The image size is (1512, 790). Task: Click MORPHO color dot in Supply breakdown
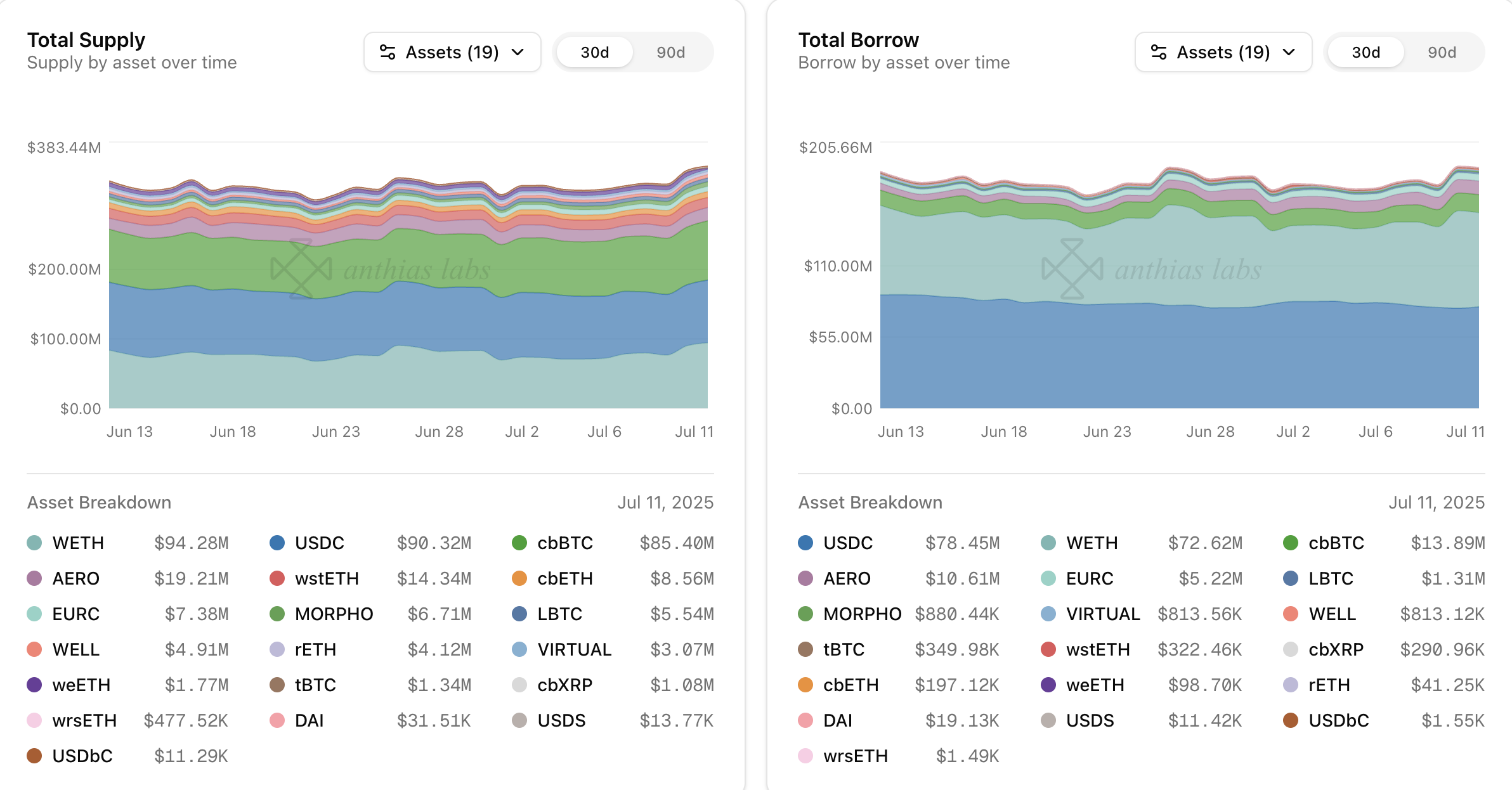(277, 614)
